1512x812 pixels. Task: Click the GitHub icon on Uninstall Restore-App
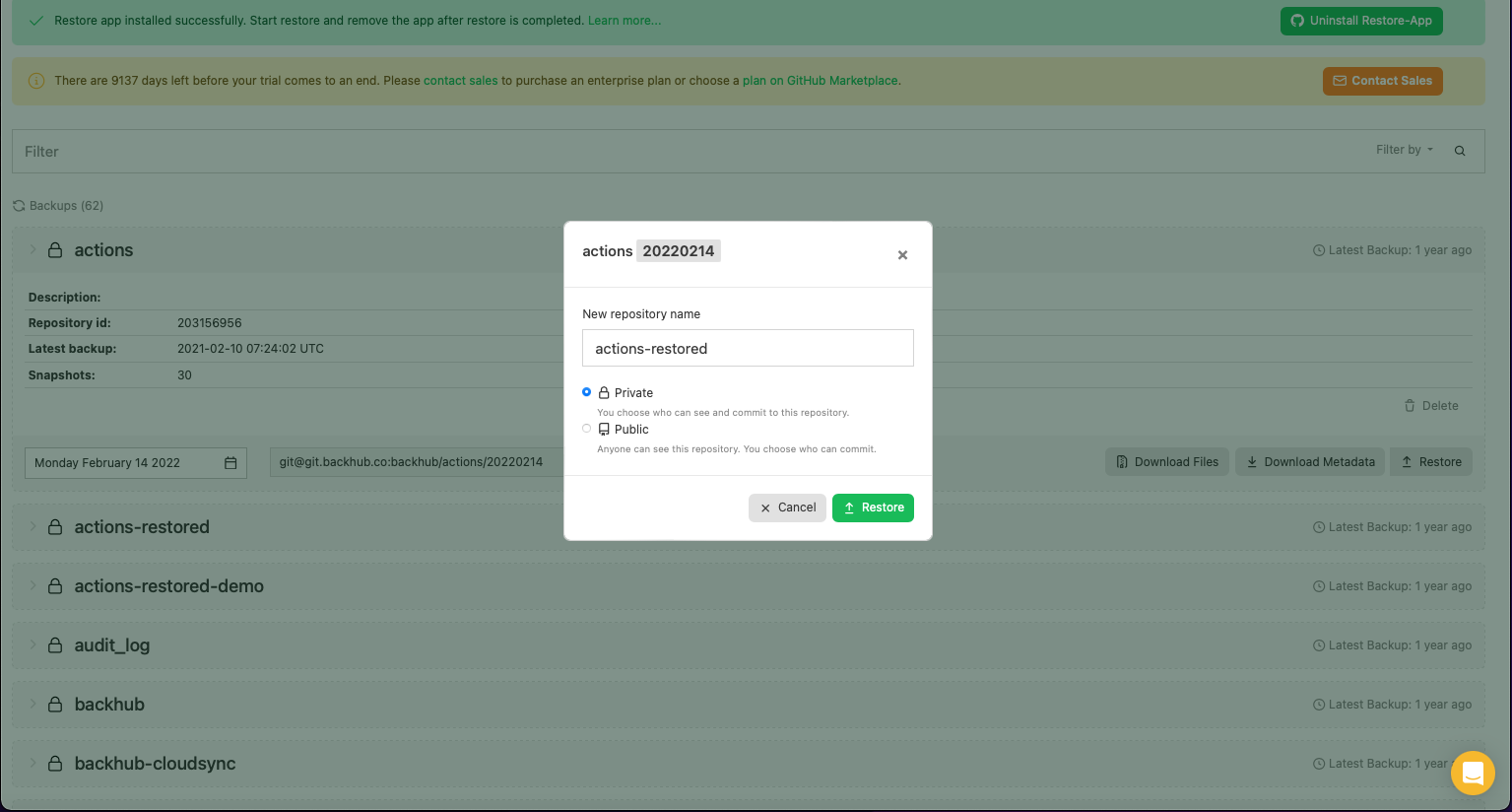1297,20
